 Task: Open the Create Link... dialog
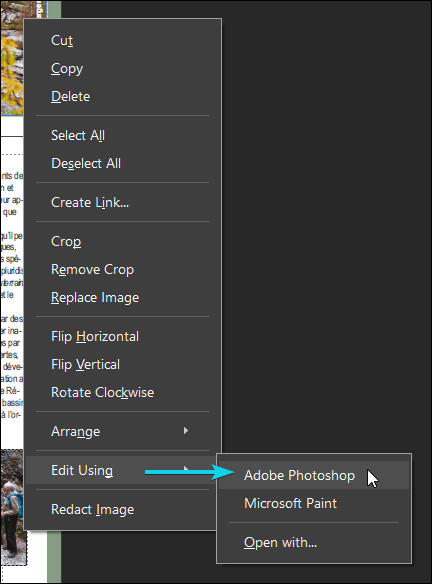90,202
